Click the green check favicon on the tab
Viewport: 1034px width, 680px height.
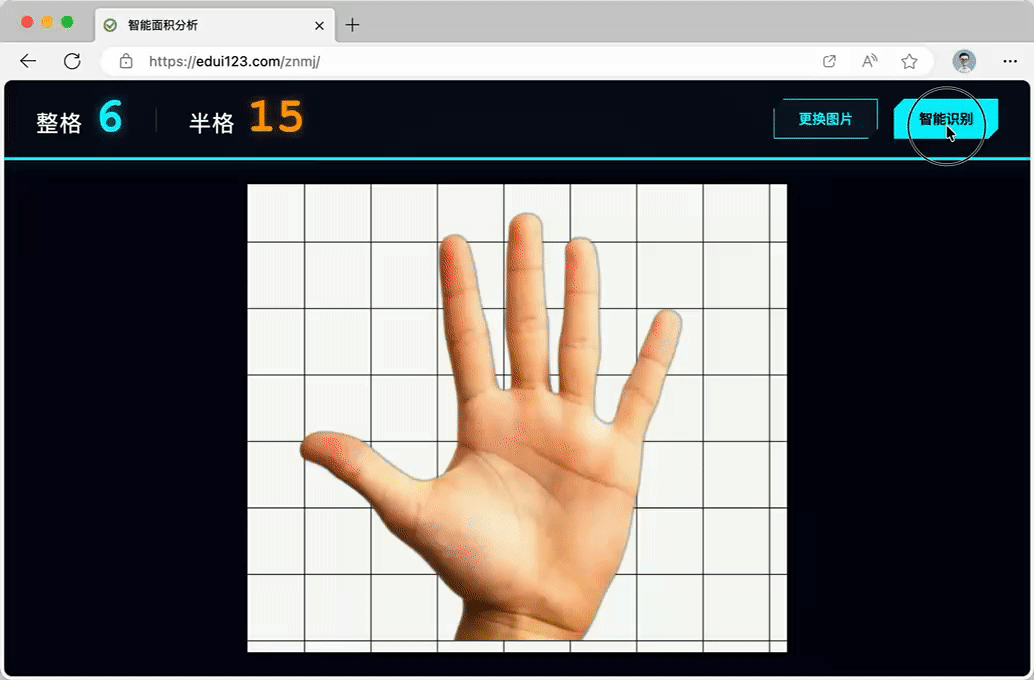pos(109,26)
